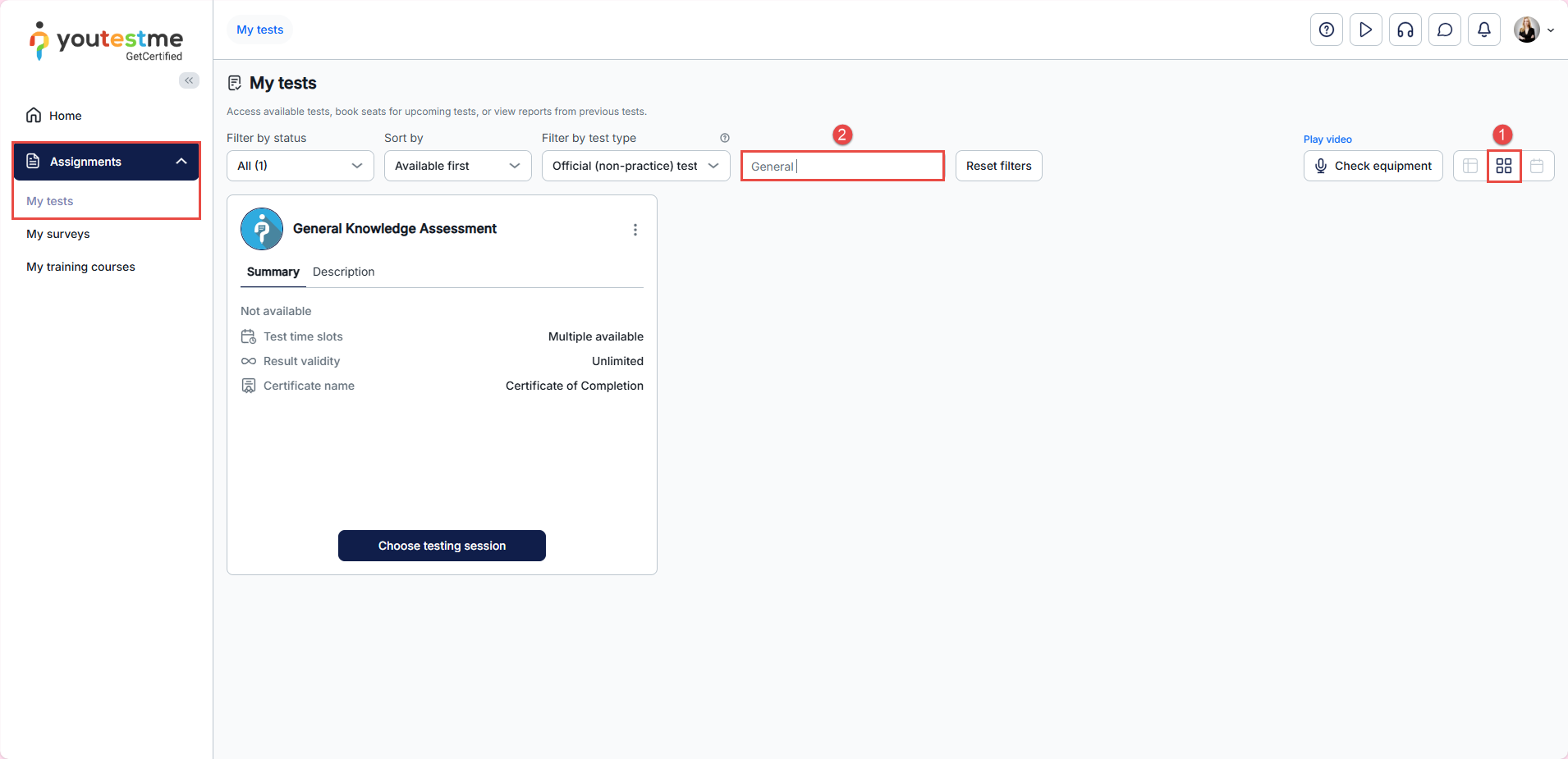Open the Filter by test type dropdown
The height and width of the screenshot is (759, 1568).
635,166
